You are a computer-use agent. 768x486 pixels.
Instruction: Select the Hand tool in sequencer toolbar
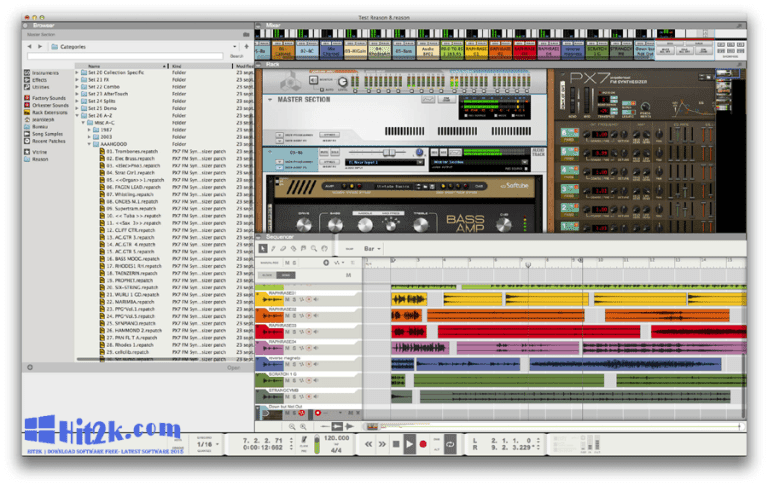324,249
